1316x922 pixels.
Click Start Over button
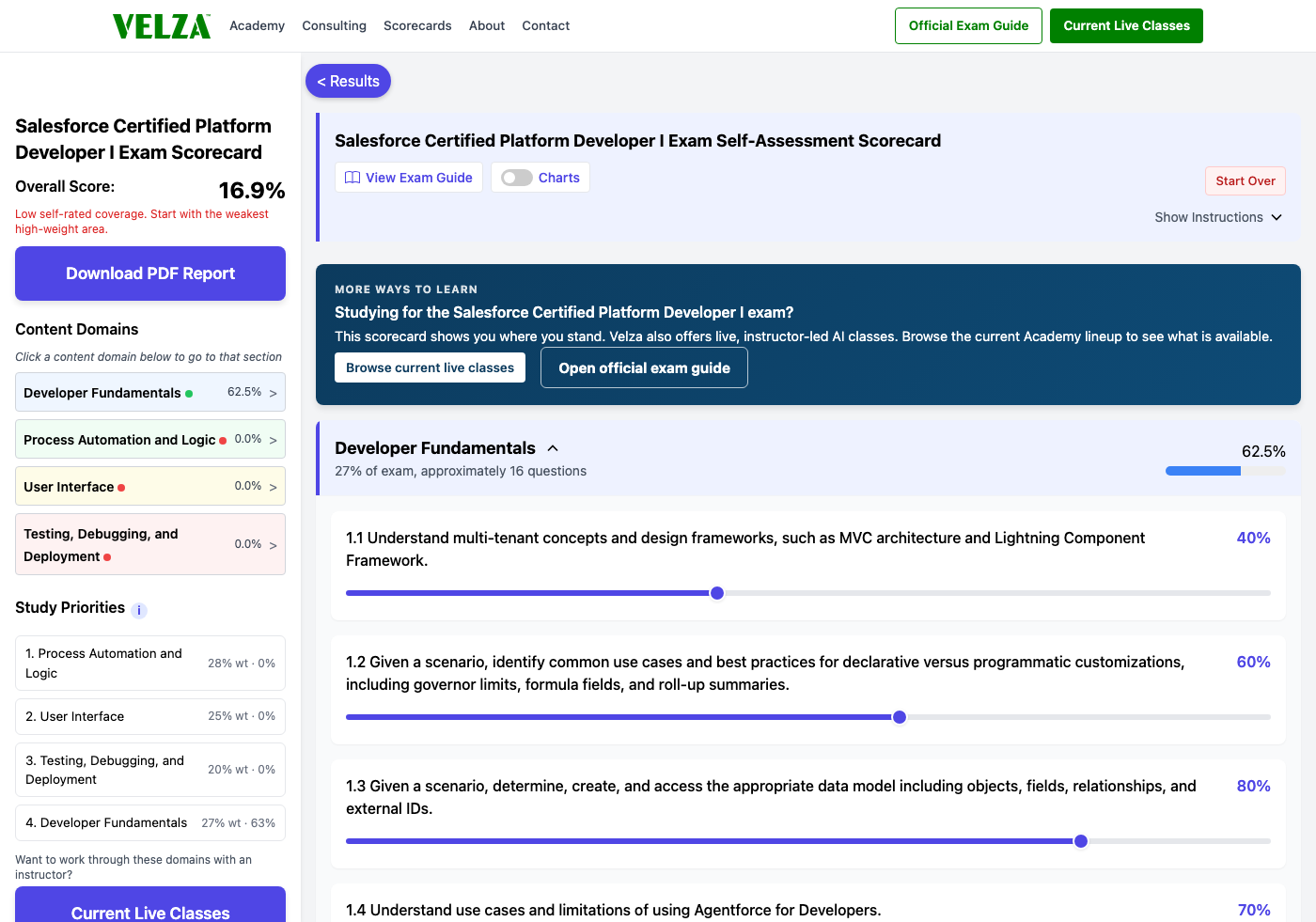pyautogui.click(x=1245, y=180)
